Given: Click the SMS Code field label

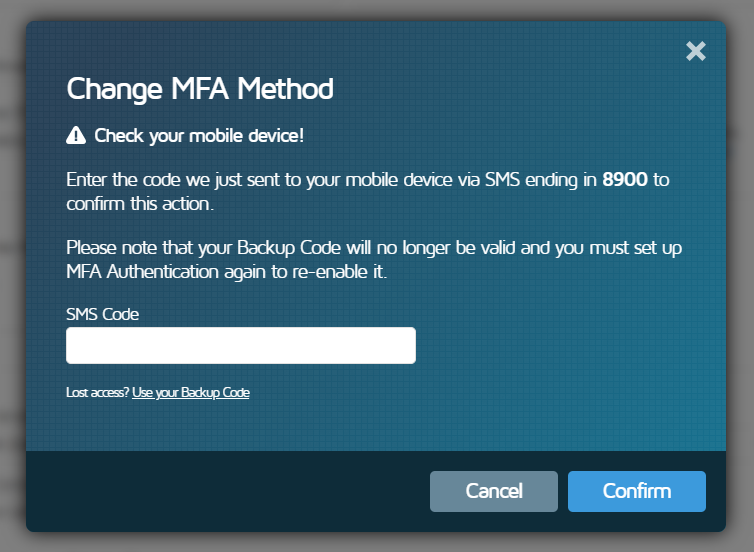Looking at the screenshot, I should 102,314.
